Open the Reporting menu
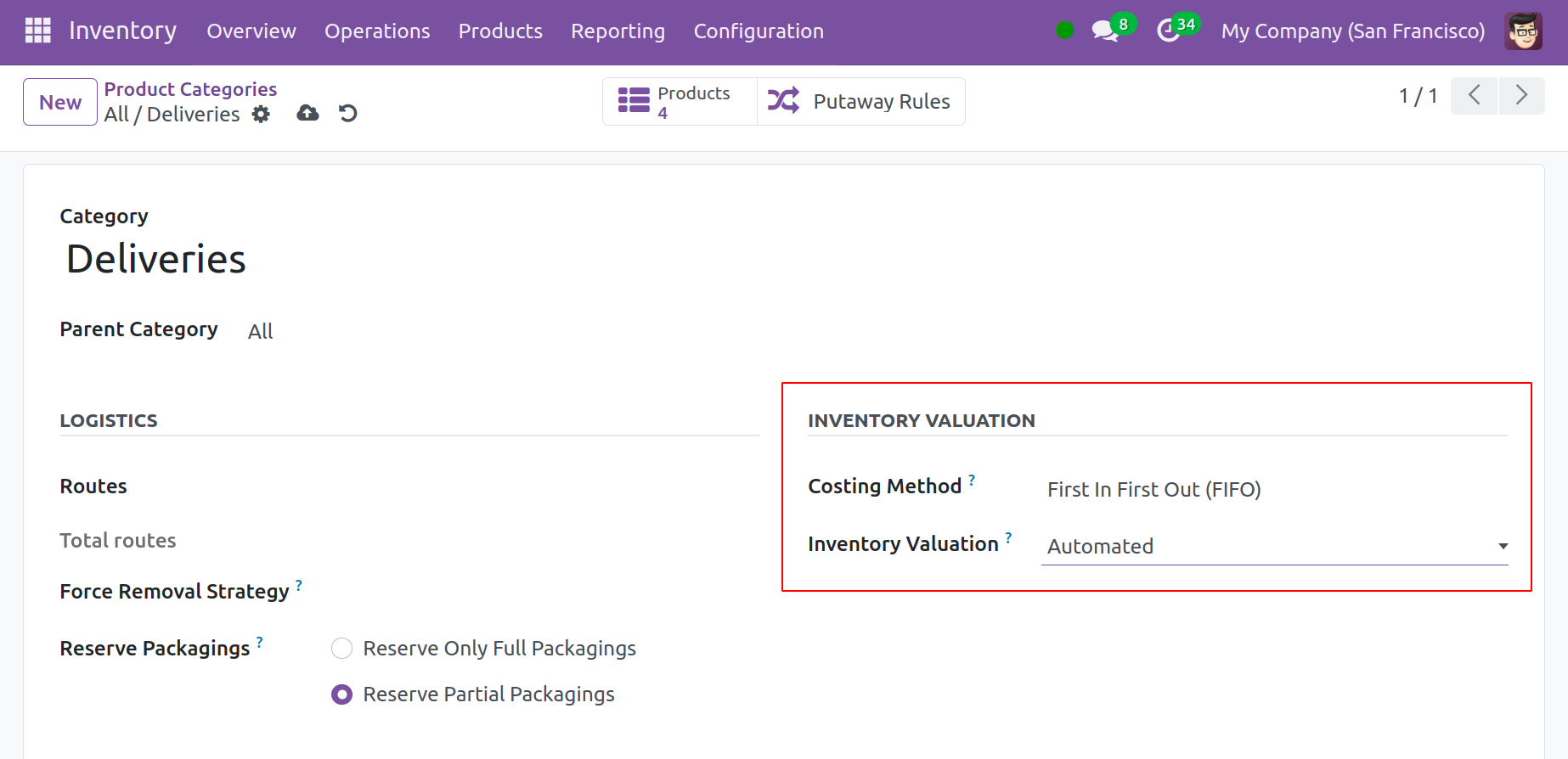This screenshot has height=759, width=1568. click(618, 31)
